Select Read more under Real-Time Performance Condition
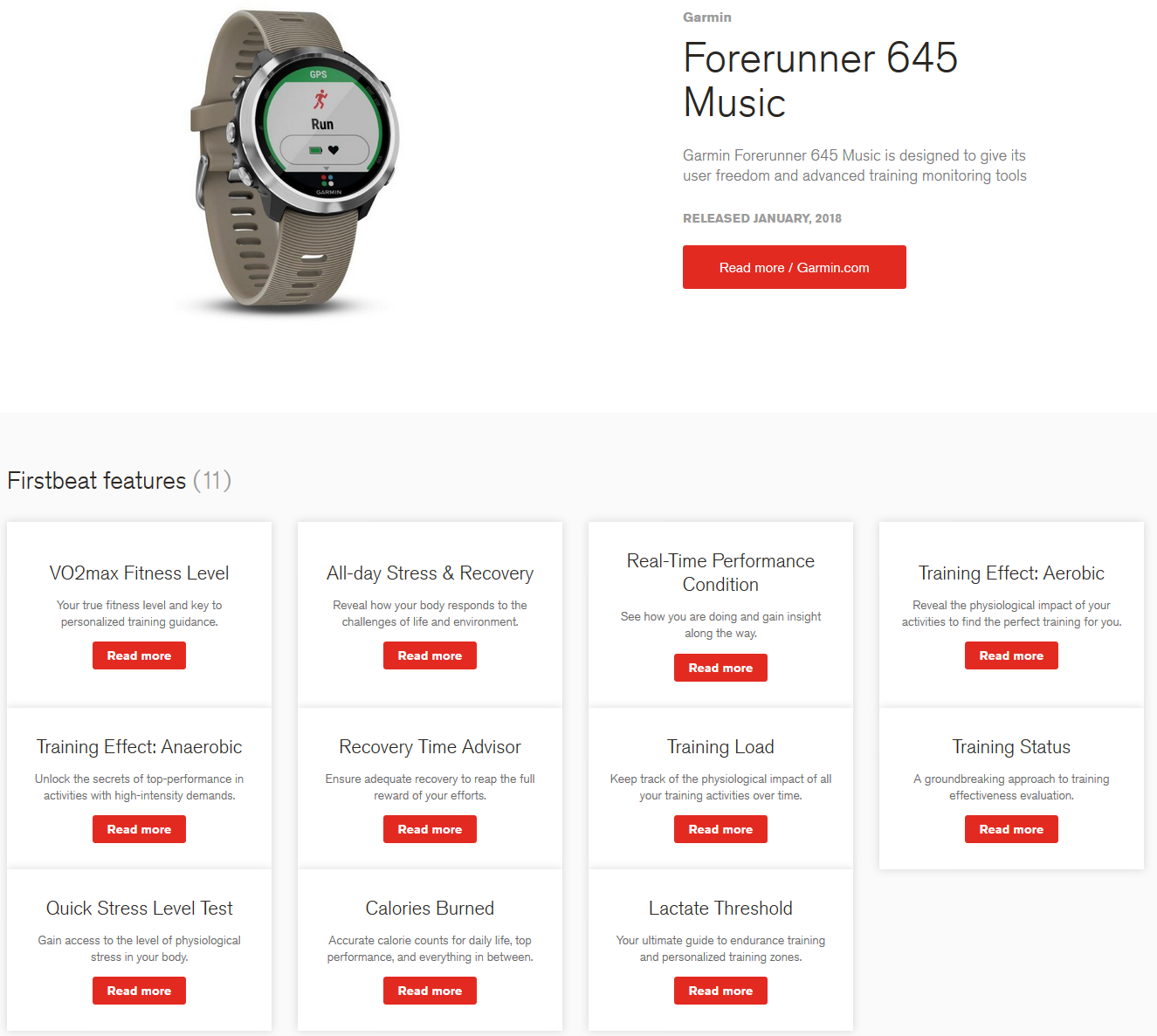Screen dimensions: 1157x1036 pos(720,668)
